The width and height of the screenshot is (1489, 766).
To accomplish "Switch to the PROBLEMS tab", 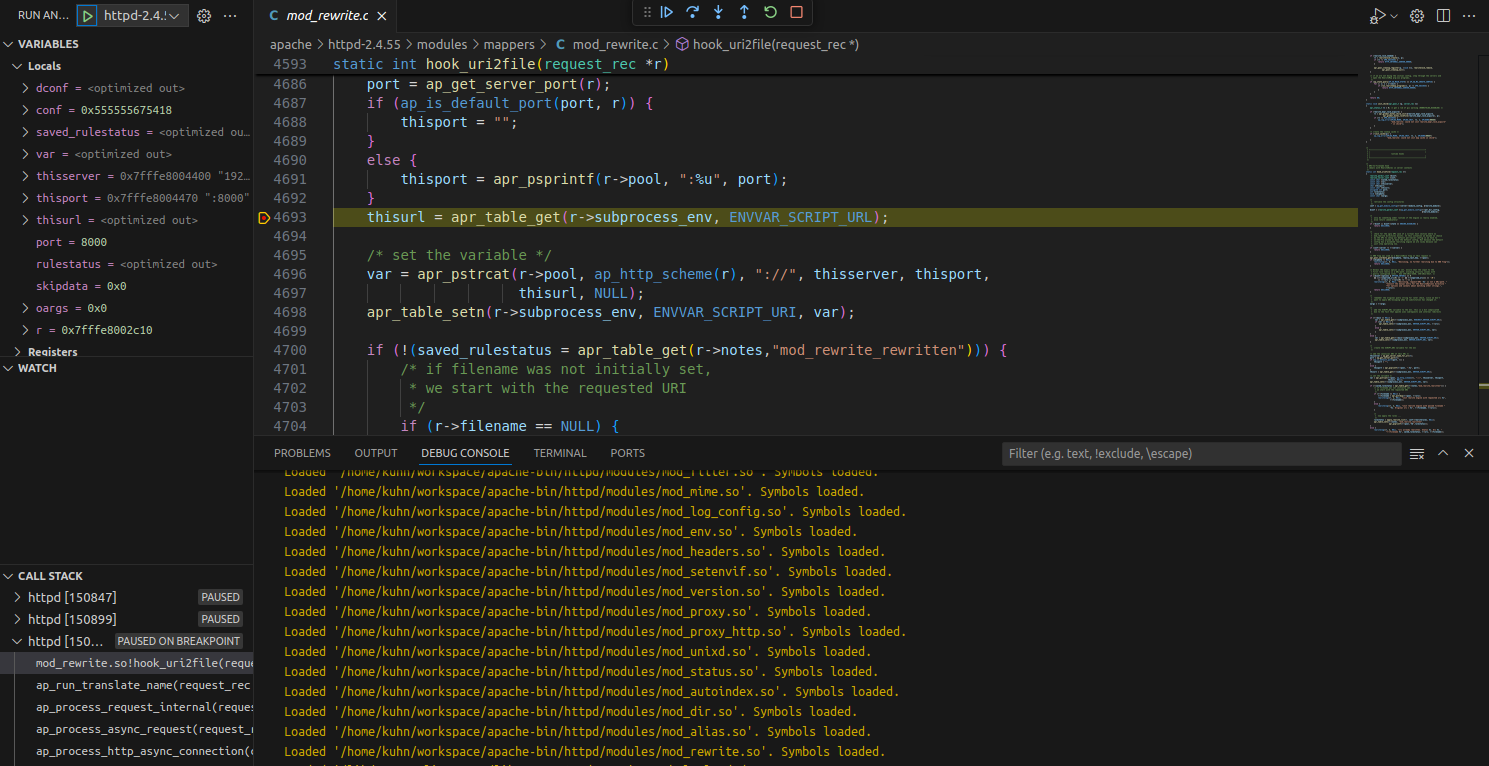I will pyautogui.click(x=302, y=453).
